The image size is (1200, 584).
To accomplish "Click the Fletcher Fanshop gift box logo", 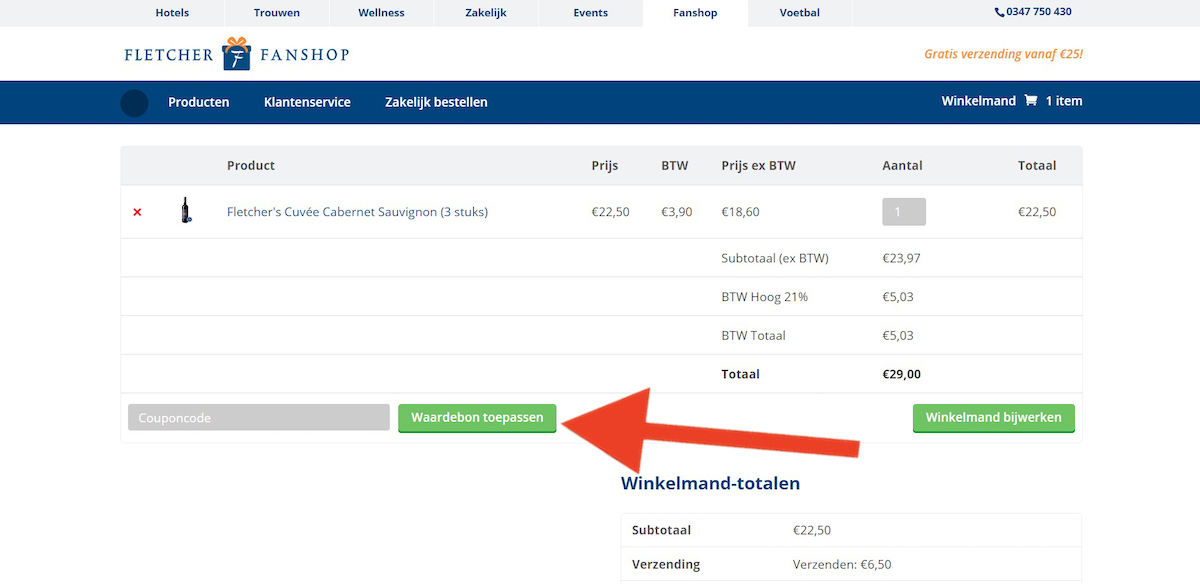I will pos(237,54).
